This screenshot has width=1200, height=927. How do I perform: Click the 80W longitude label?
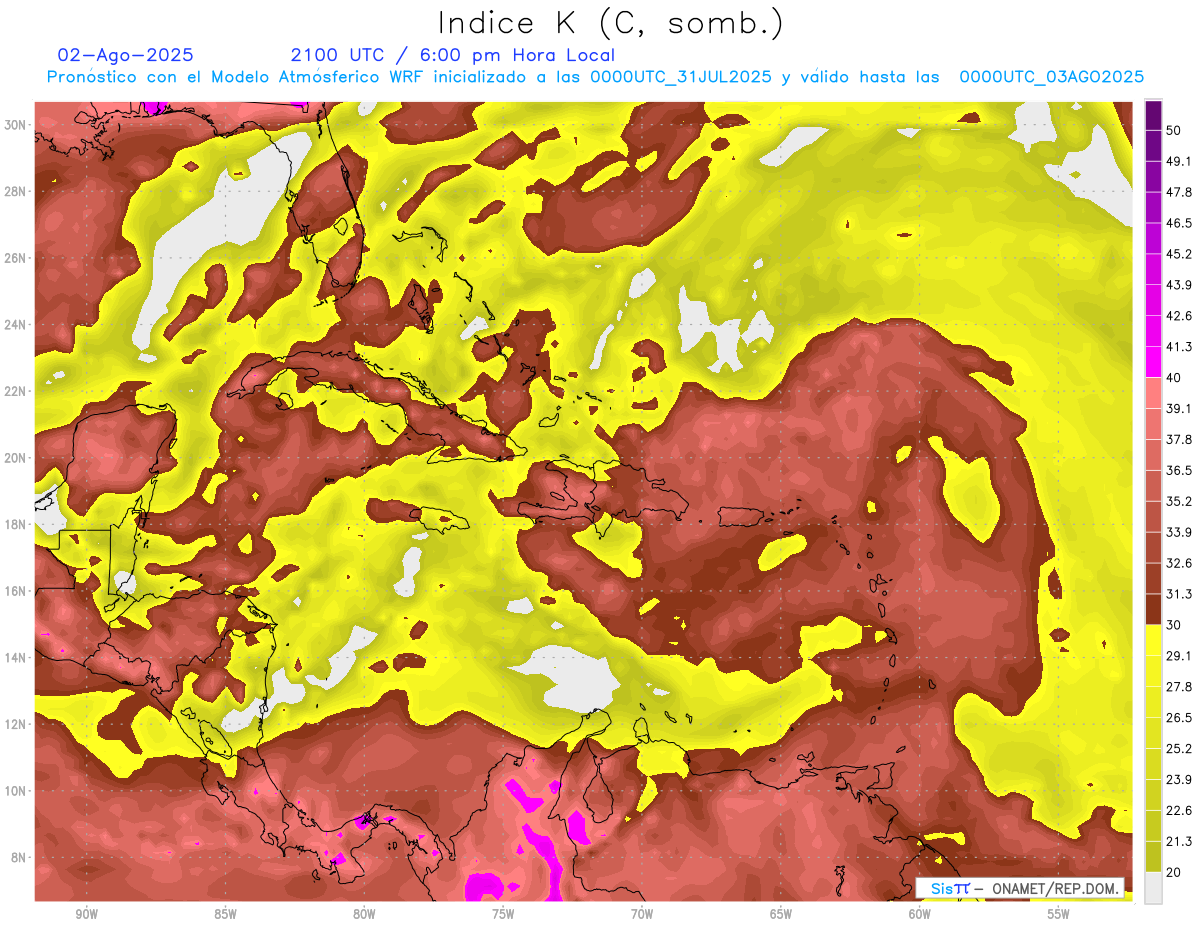coord(364,914)
